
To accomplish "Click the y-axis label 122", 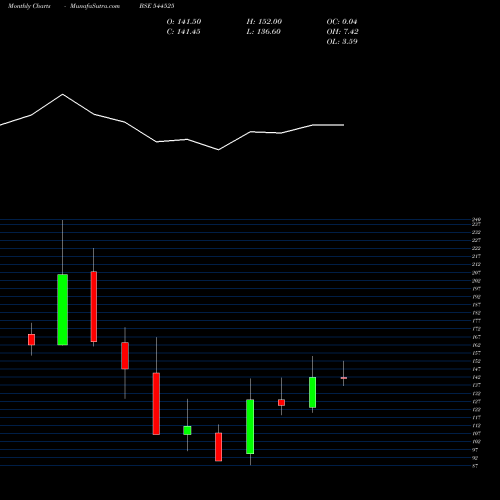I will [x=476, y=409].
